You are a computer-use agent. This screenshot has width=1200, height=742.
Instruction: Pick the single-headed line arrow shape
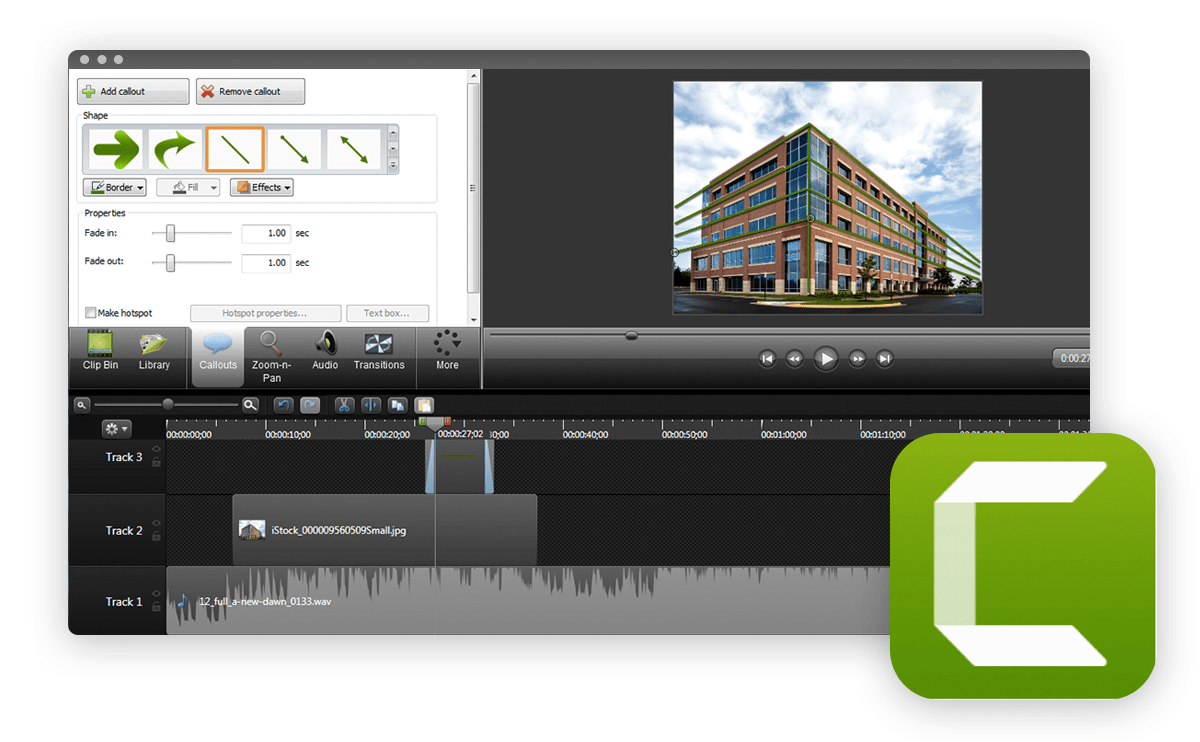(x=295, y=150)
